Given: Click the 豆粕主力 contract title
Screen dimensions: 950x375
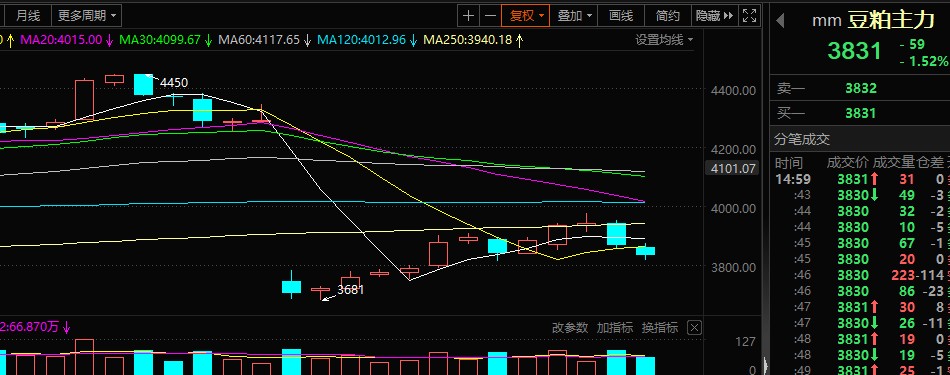Looking at the screenshot, I should (891, 21).
